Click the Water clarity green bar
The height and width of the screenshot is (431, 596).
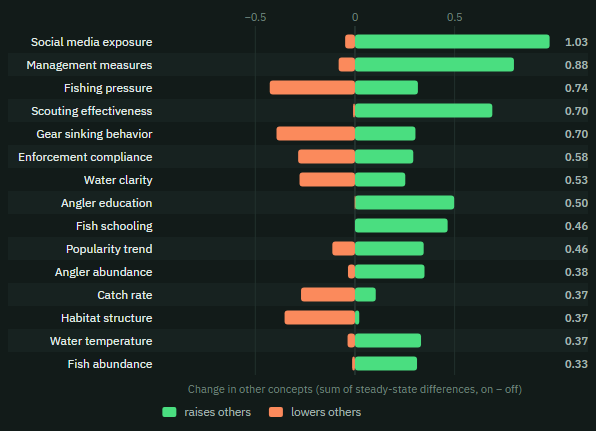(380, 180)
